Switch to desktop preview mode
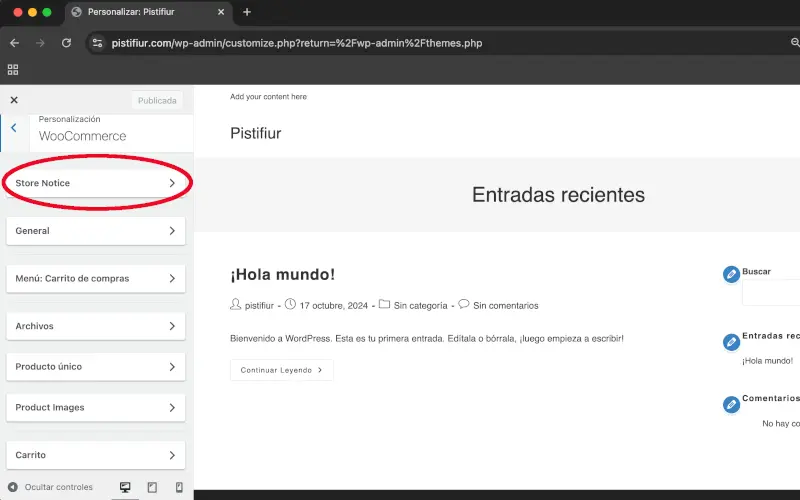This screenshot has height=500, width=800. [125, 487]
